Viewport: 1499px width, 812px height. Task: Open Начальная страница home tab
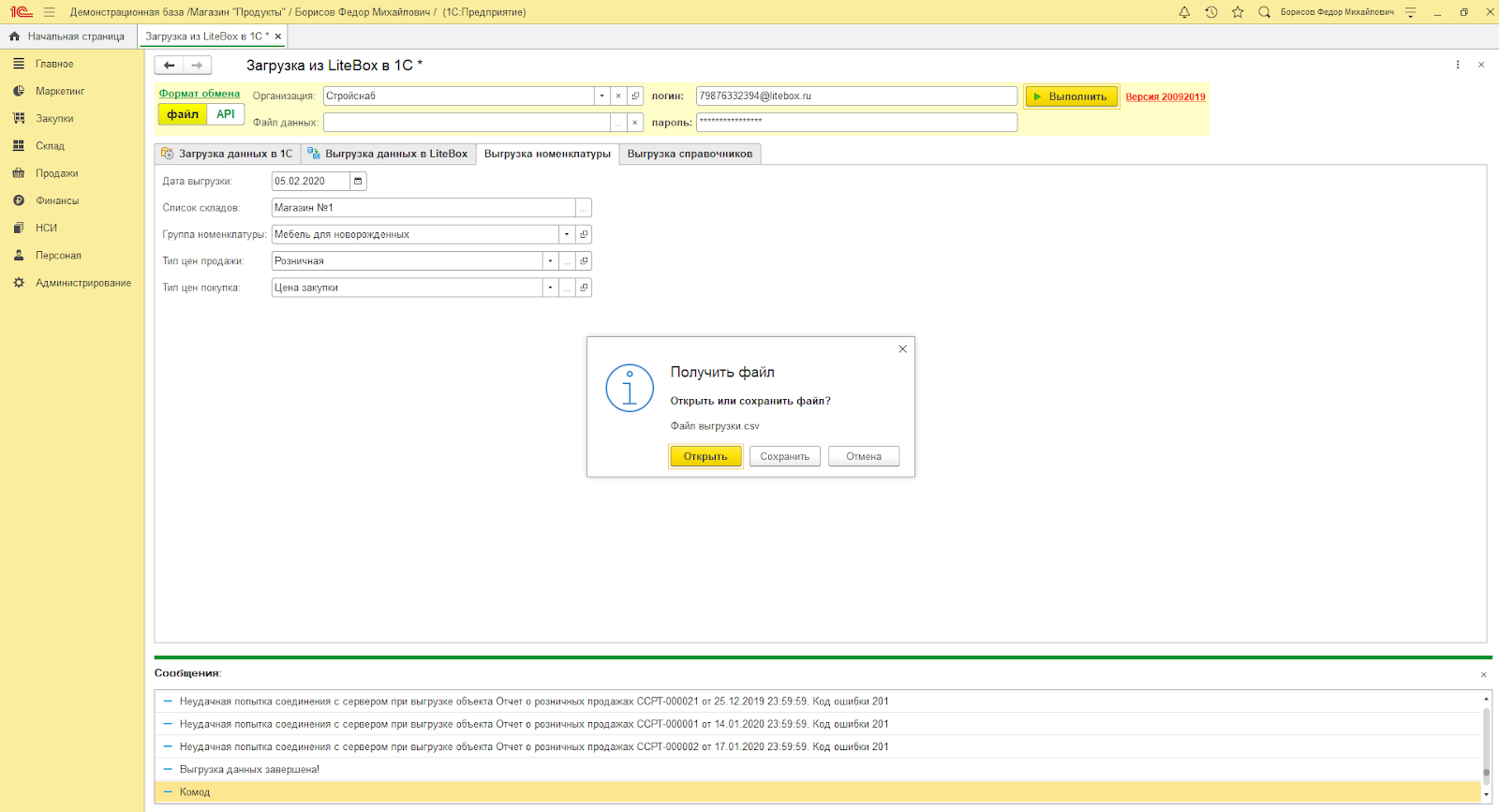coord(67,37)
